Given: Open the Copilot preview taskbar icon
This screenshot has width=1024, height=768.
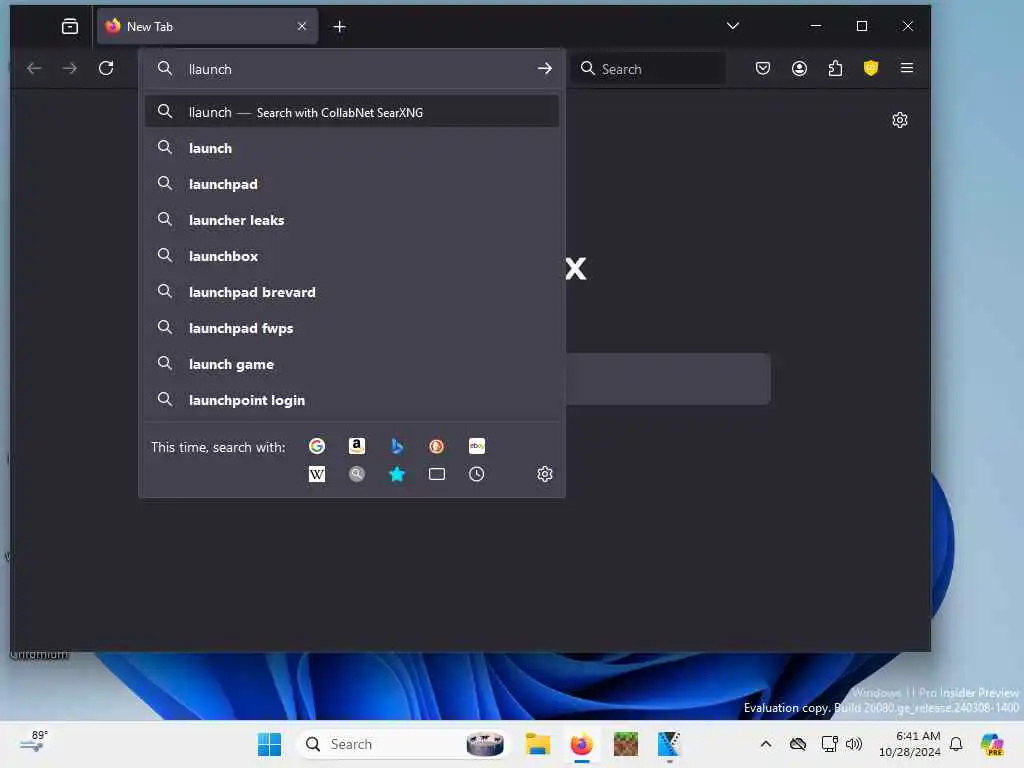Looking at the screenshot, I should click(x=992, y=744).
